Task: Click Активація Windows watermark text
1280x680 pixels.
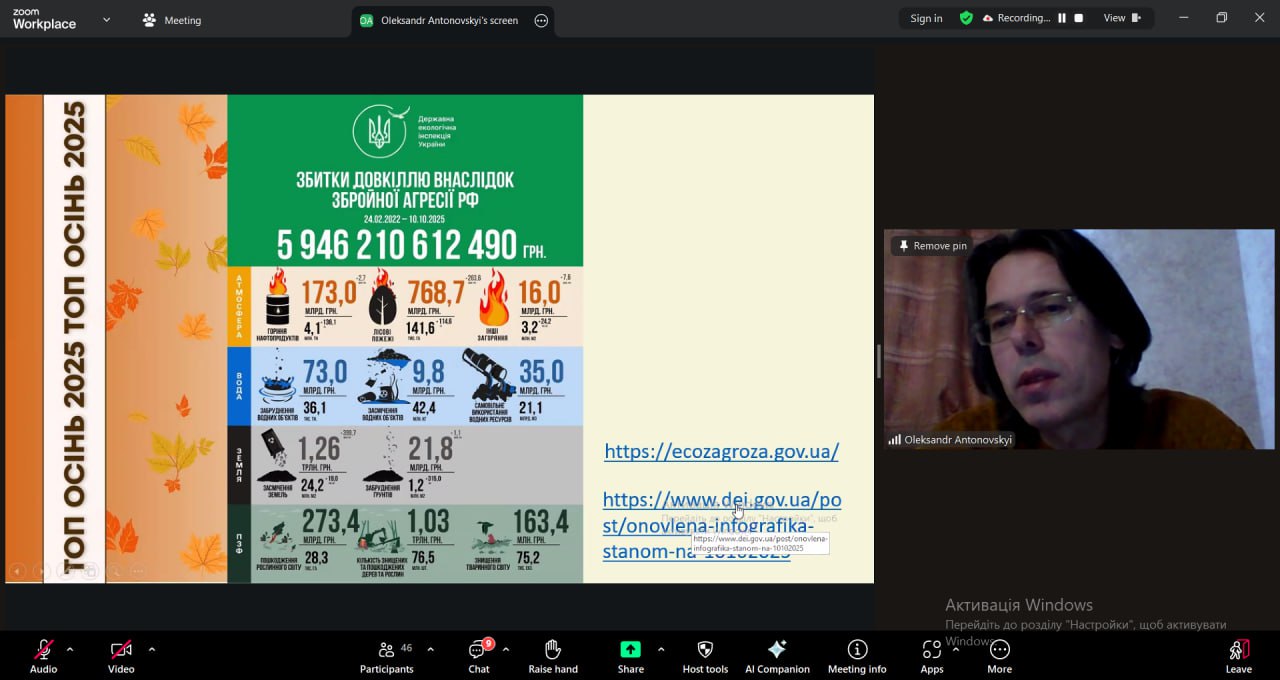Action: click(1019, 605)
